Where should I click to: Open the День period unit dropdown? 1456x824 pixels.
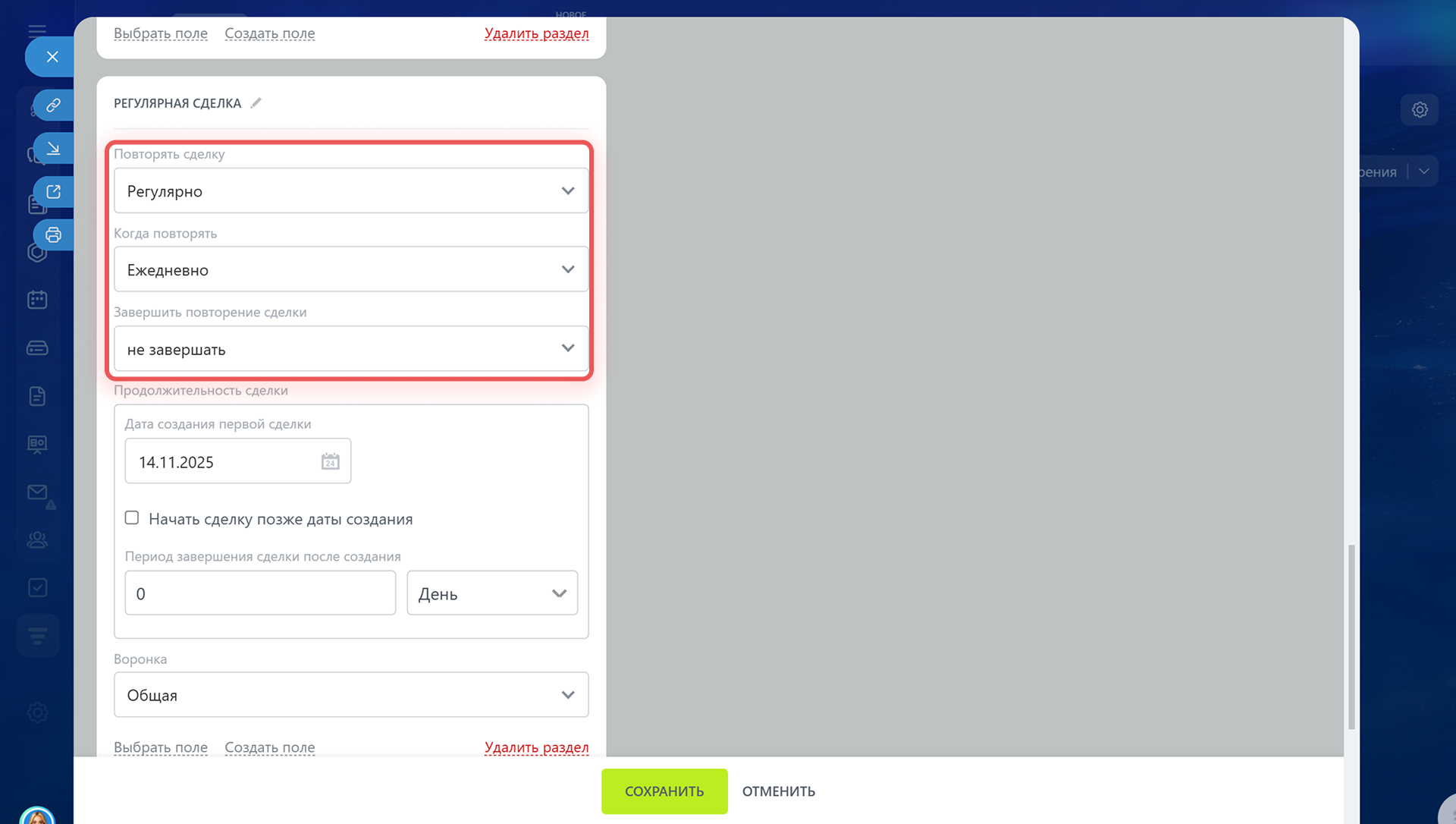491,593
